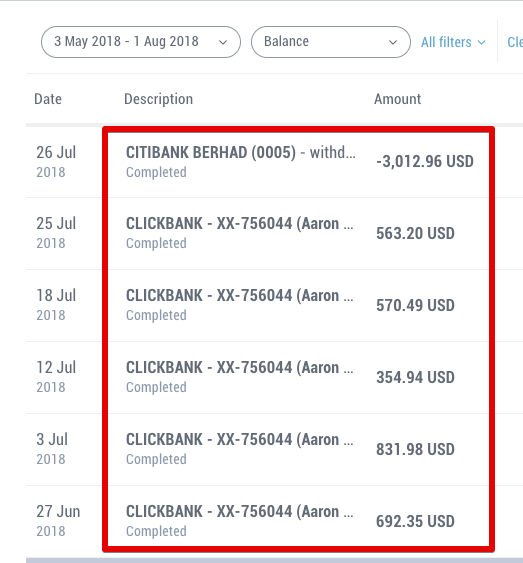The width and height of the screenshot is (523, 563).
Task: Open the 18 Jul CLICKBANK transaction
Action: pos(274,306)
